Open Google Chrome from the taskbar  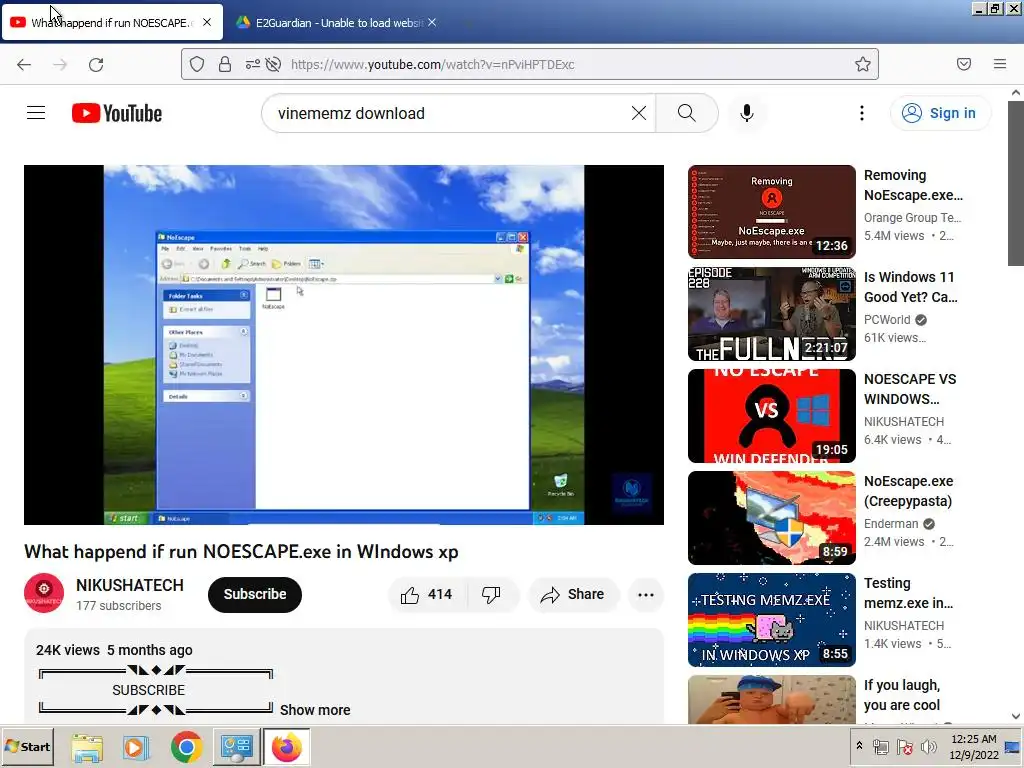click(x=186, y=747)
